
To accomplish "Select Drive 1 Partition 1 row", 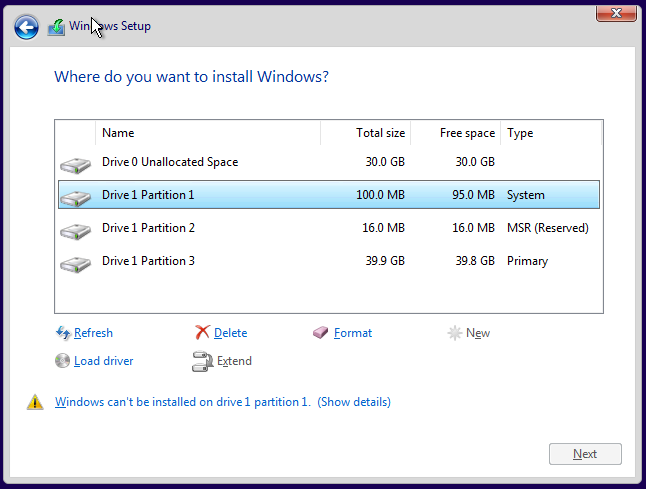I will (x=329, y=195).
